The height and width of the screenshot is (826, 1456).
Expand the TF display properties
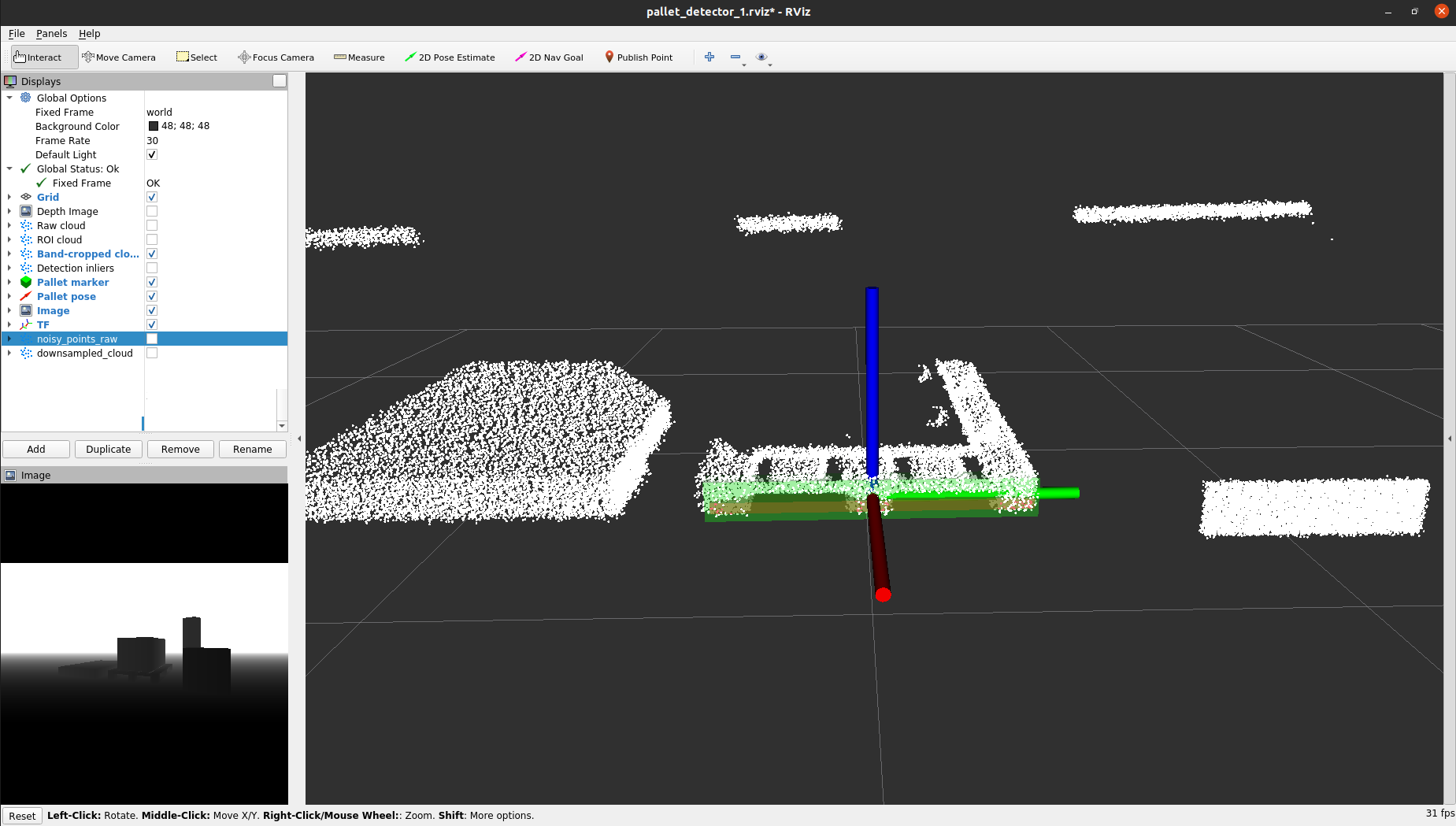click(9, 324)
